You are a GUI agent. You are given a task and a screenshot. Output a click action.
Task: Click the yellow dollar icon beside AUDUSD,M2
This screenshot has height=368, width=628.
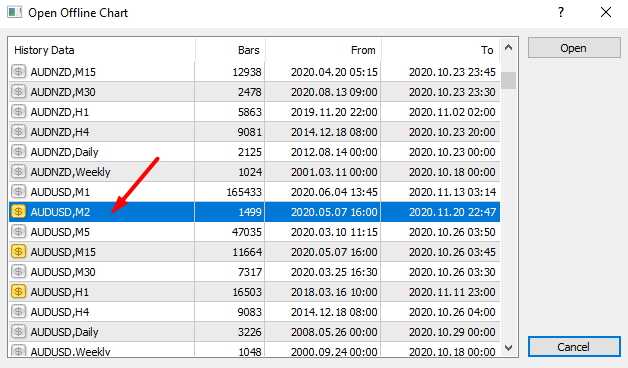tap(18, 211)
